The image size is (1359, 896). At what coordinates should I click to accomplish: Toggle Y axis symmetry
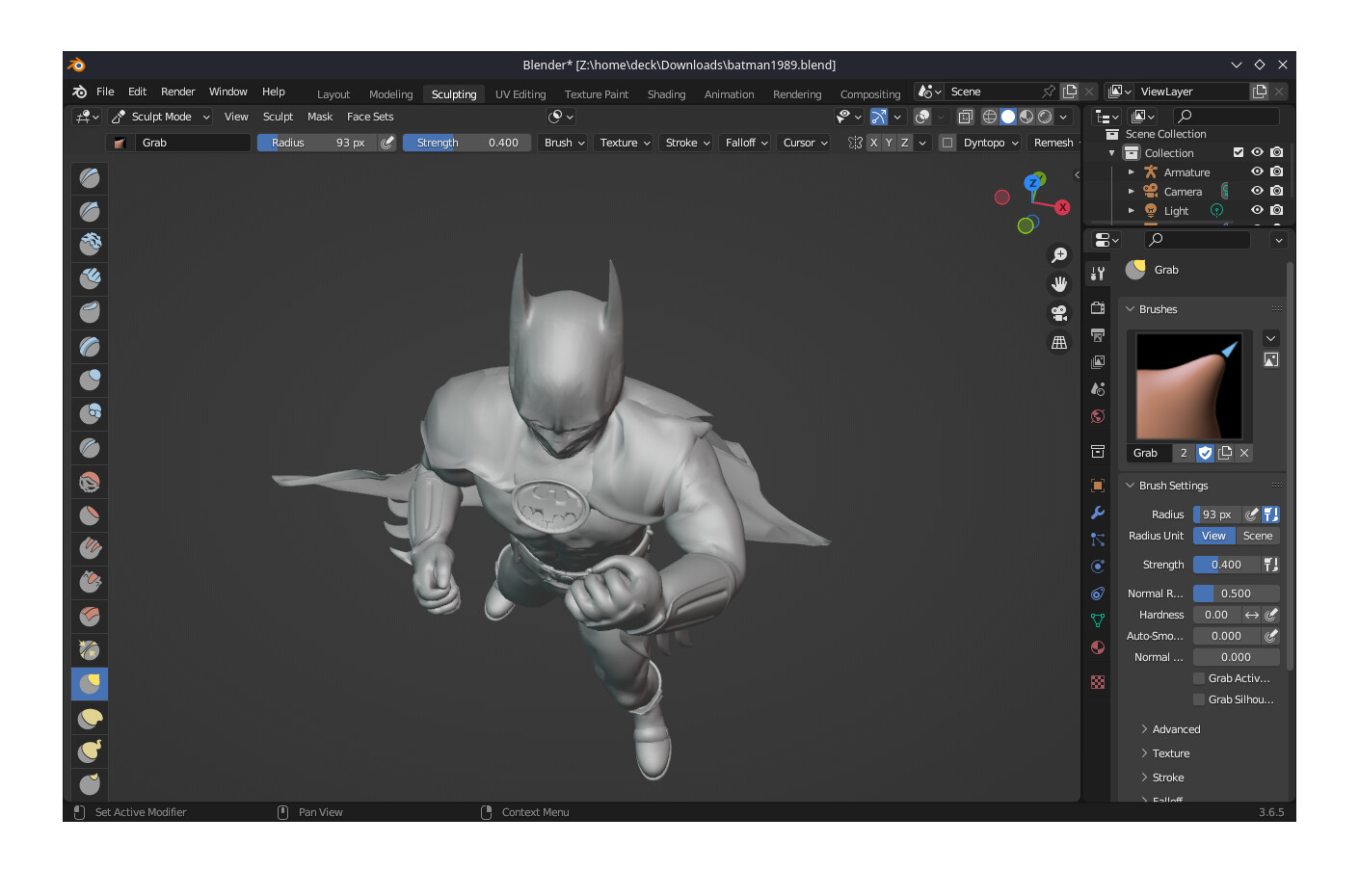click(x=889, y=143)
